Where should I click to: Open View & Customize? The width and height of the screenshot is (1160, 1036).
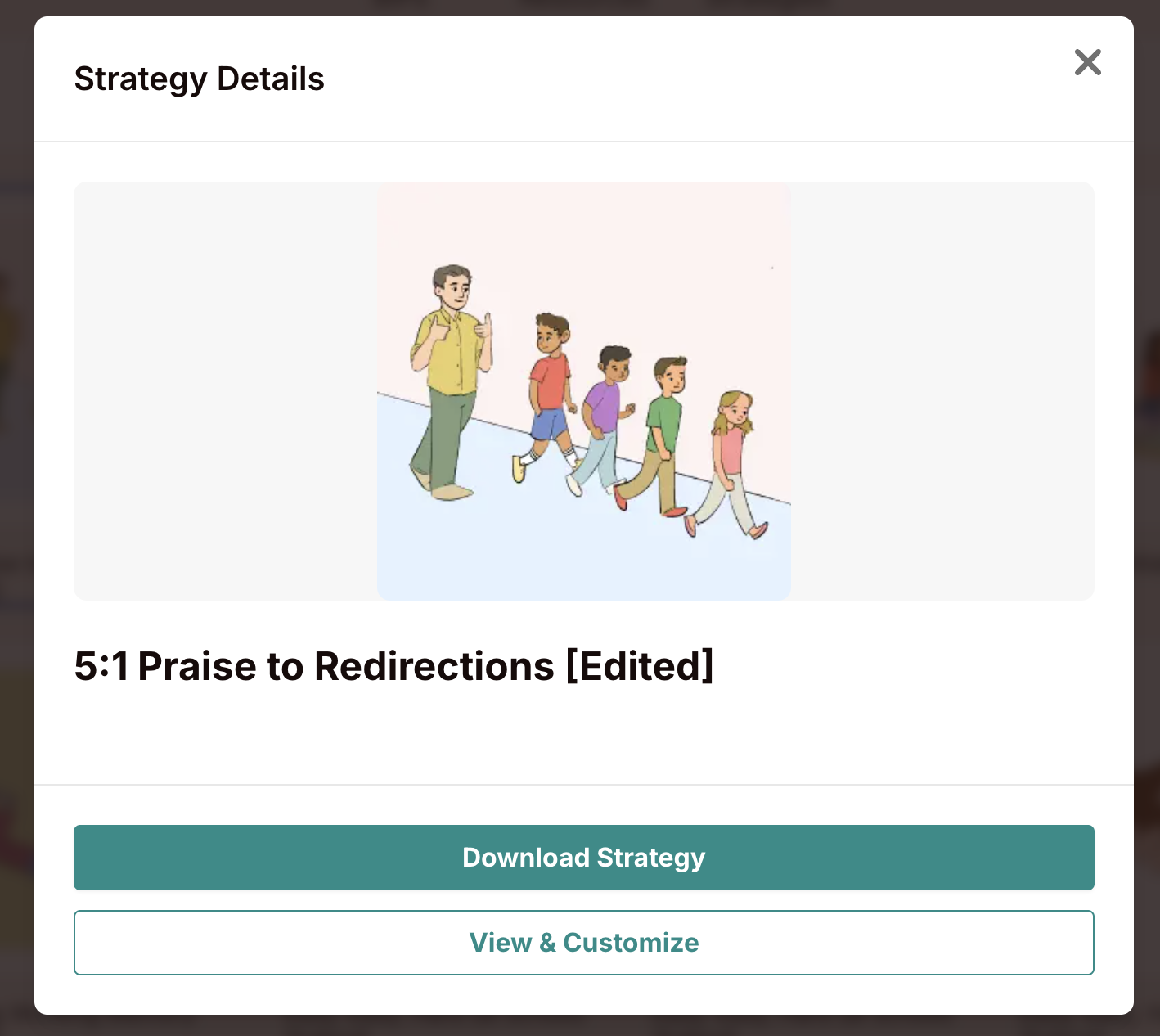tap(583, 942)
